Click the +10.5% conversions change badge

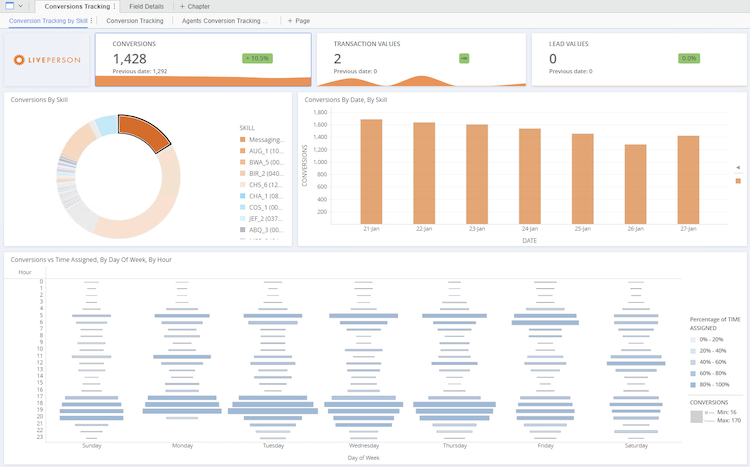click(x=257, y=58)
